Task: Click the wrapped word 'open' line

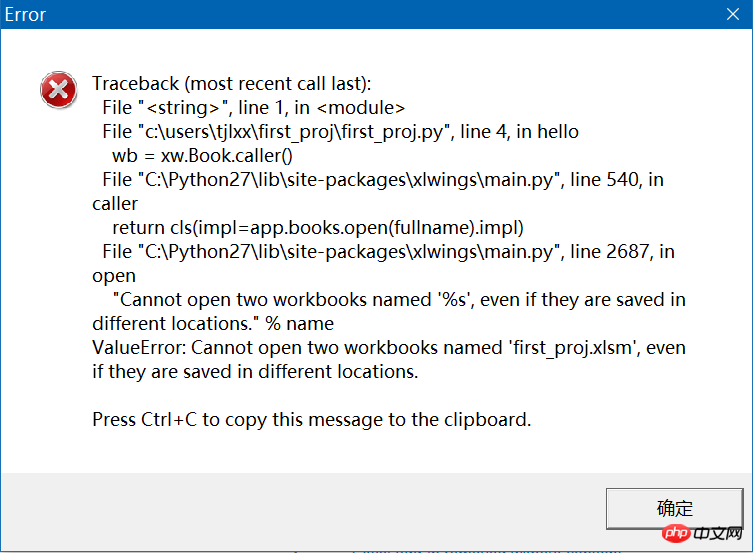Action: [x=113, y=275]
